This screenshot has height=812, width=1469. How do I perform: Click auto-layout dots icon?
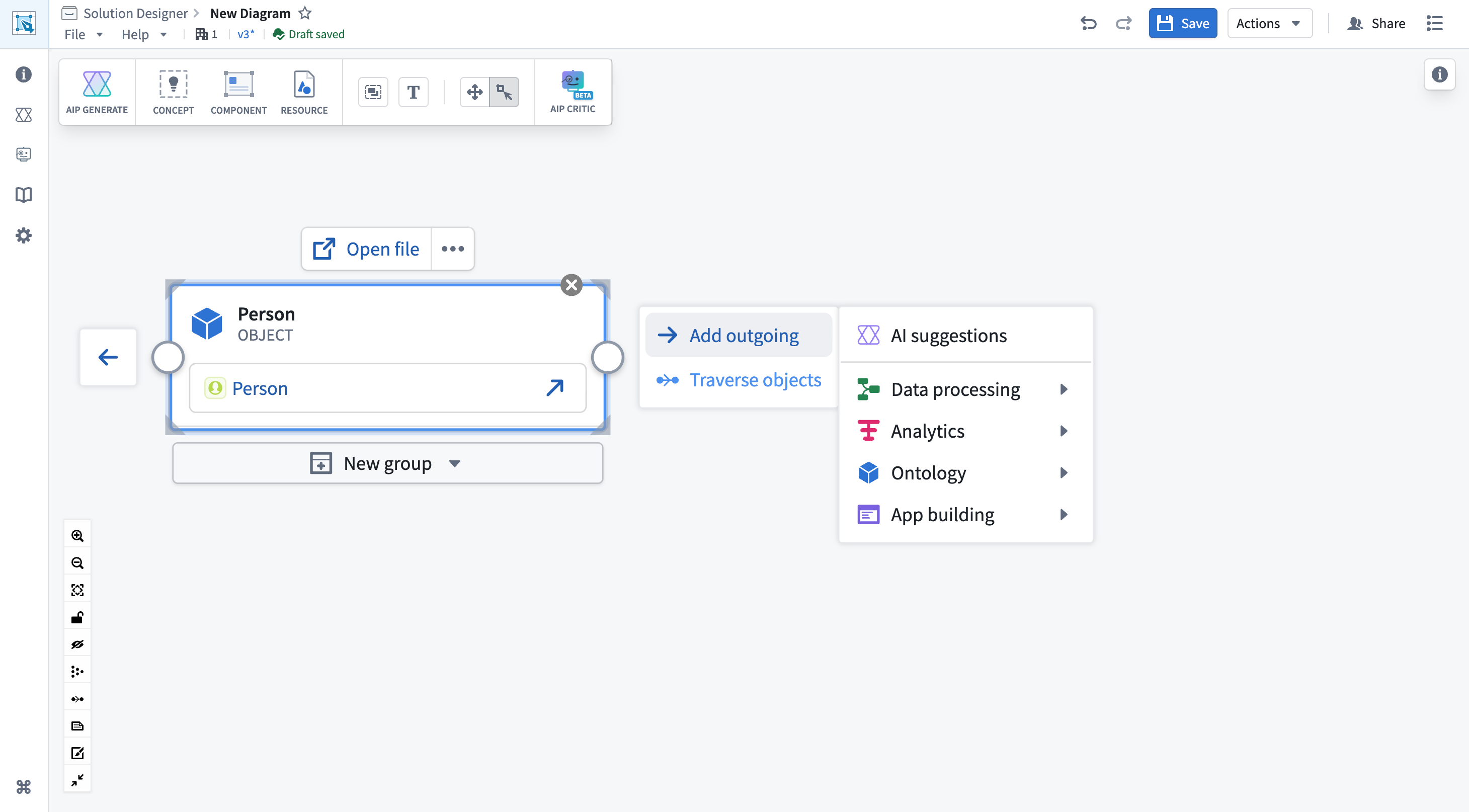(x=77, y=672)
